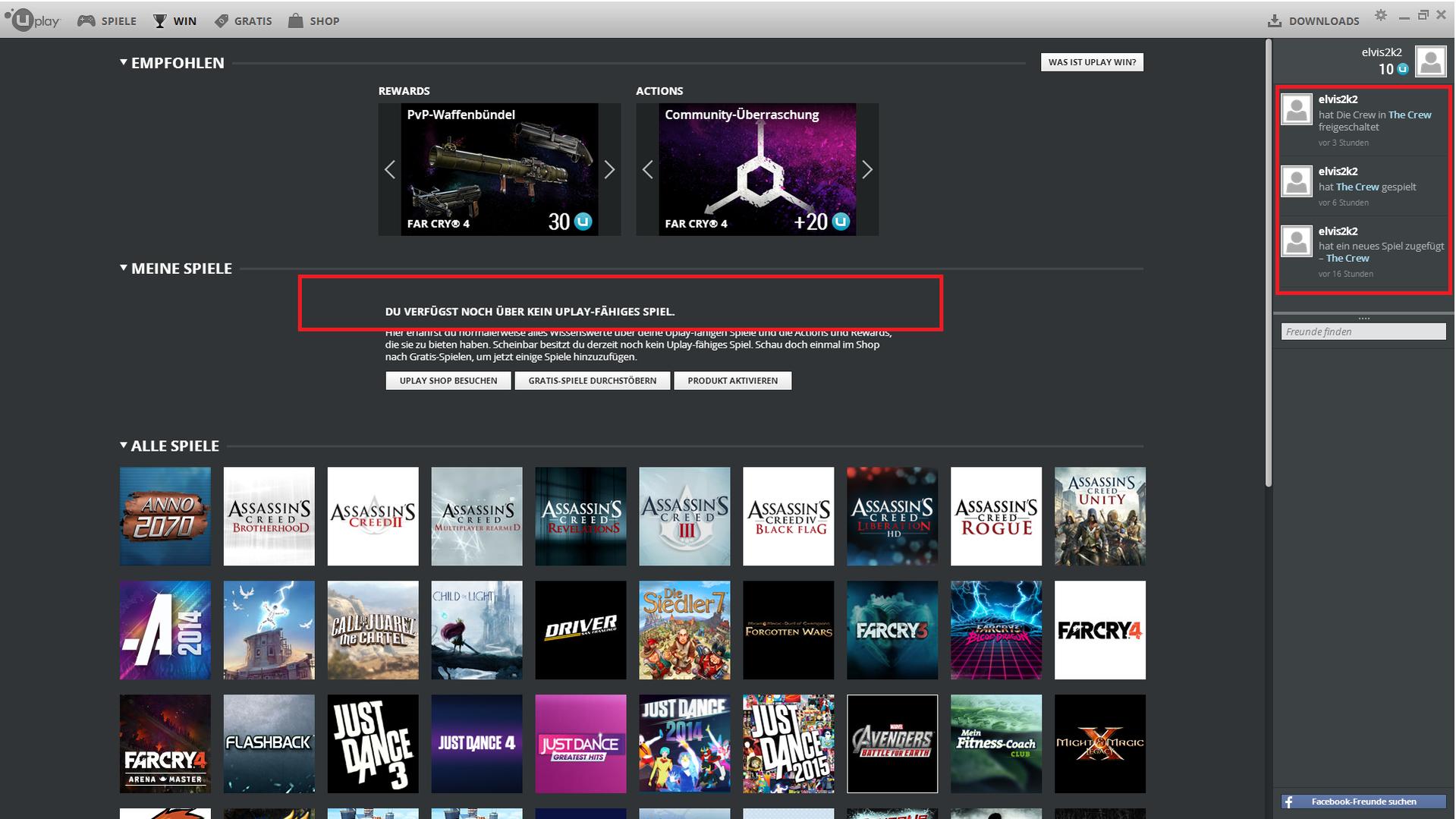Open Just Dance 2014 tile
This screenshot has width=1456, height=819.
685,744
